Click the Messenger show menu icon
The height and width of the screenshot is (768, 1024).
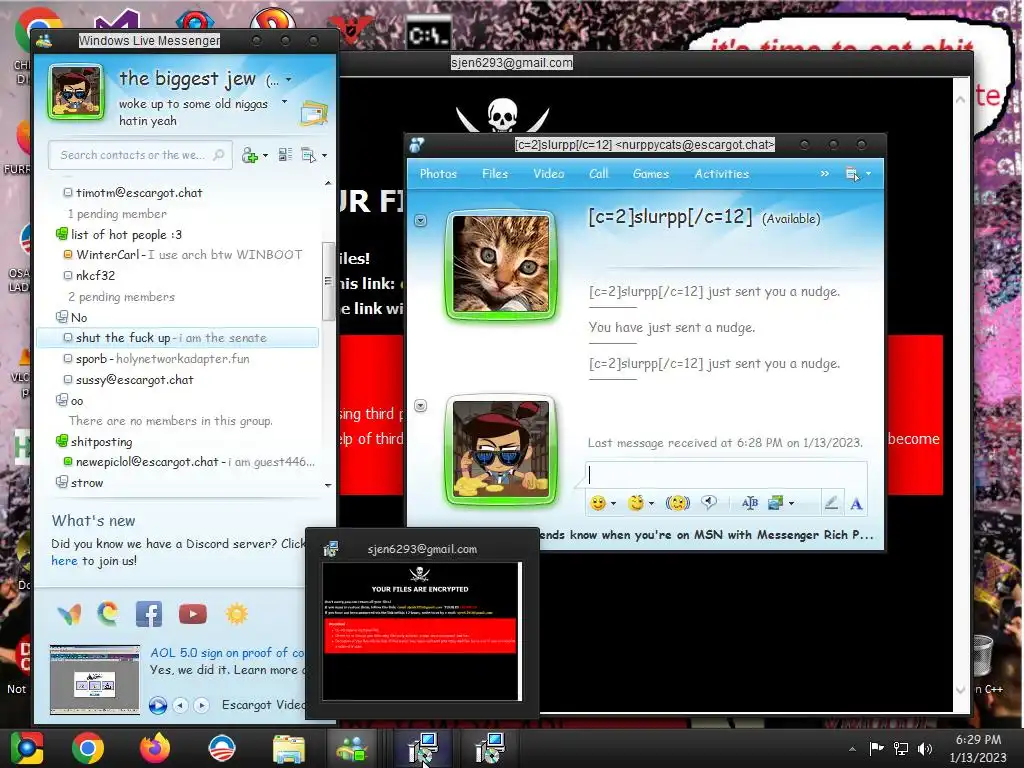[x=308, y=155]
